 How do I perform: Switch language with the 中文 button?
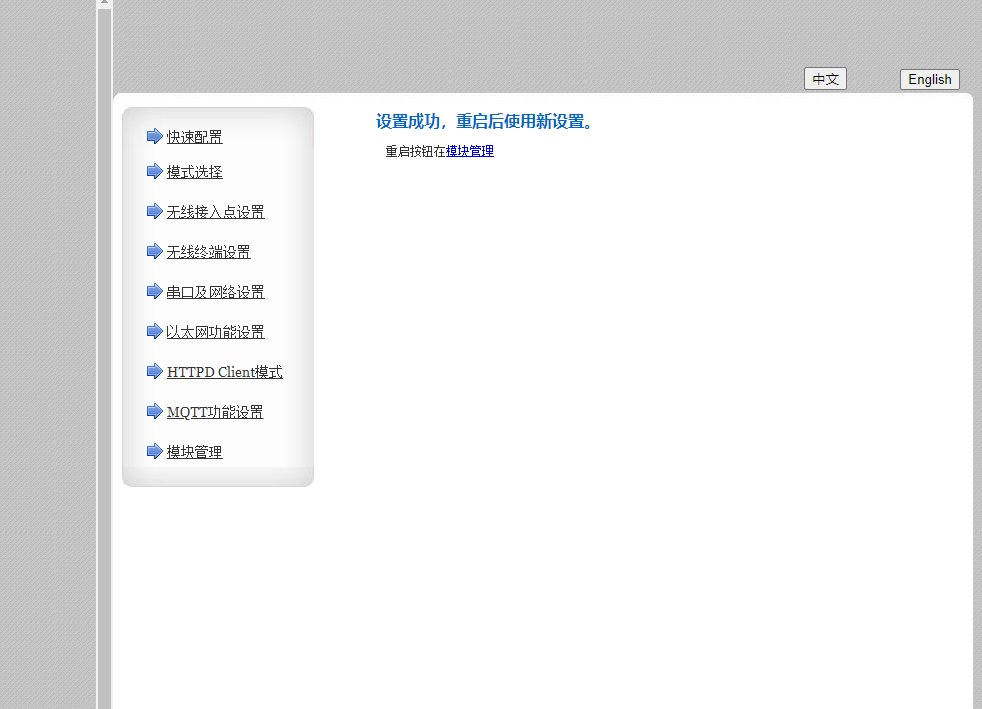825,79
